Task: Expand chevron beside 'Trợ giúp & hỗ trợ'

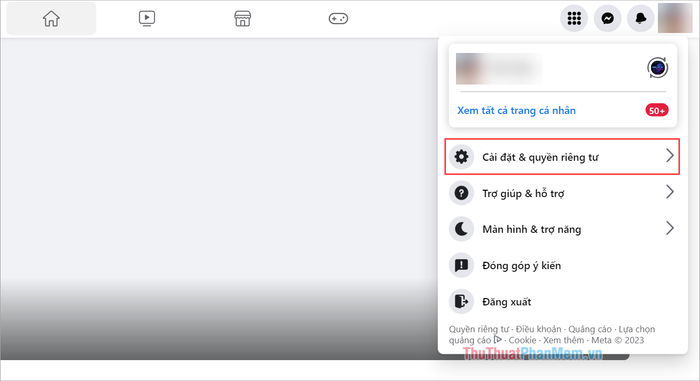Action: pyautogui.click(x=670, y=192)
